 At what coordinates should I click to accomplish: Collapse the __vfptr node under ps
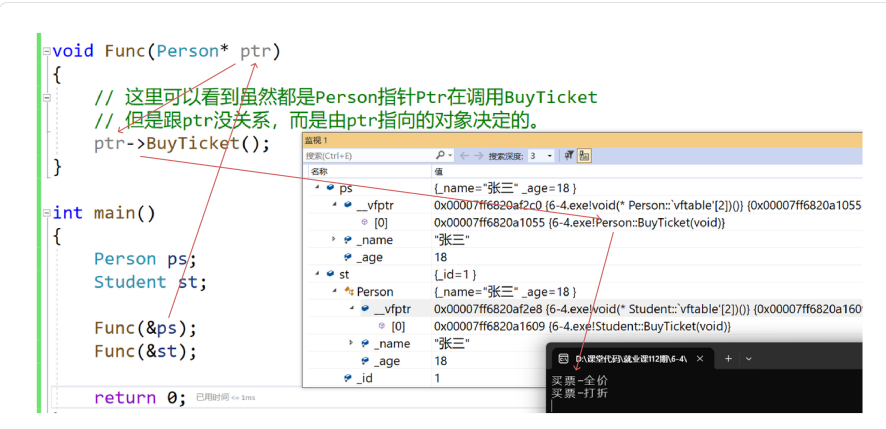point(335,205)
